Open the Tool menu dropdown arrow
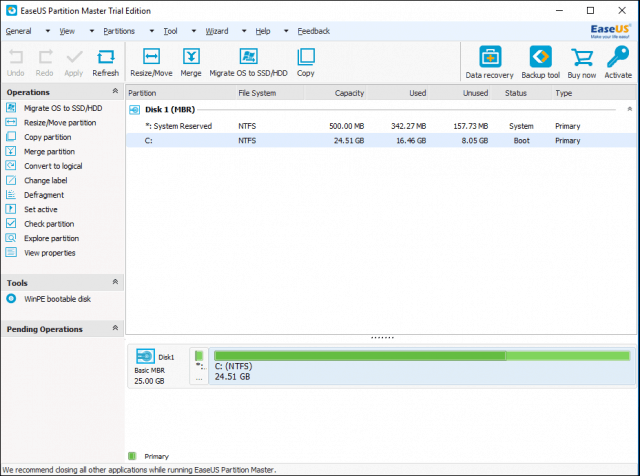Image resolution: width=640 pixels, height=476 pixels. pos(194,31)
